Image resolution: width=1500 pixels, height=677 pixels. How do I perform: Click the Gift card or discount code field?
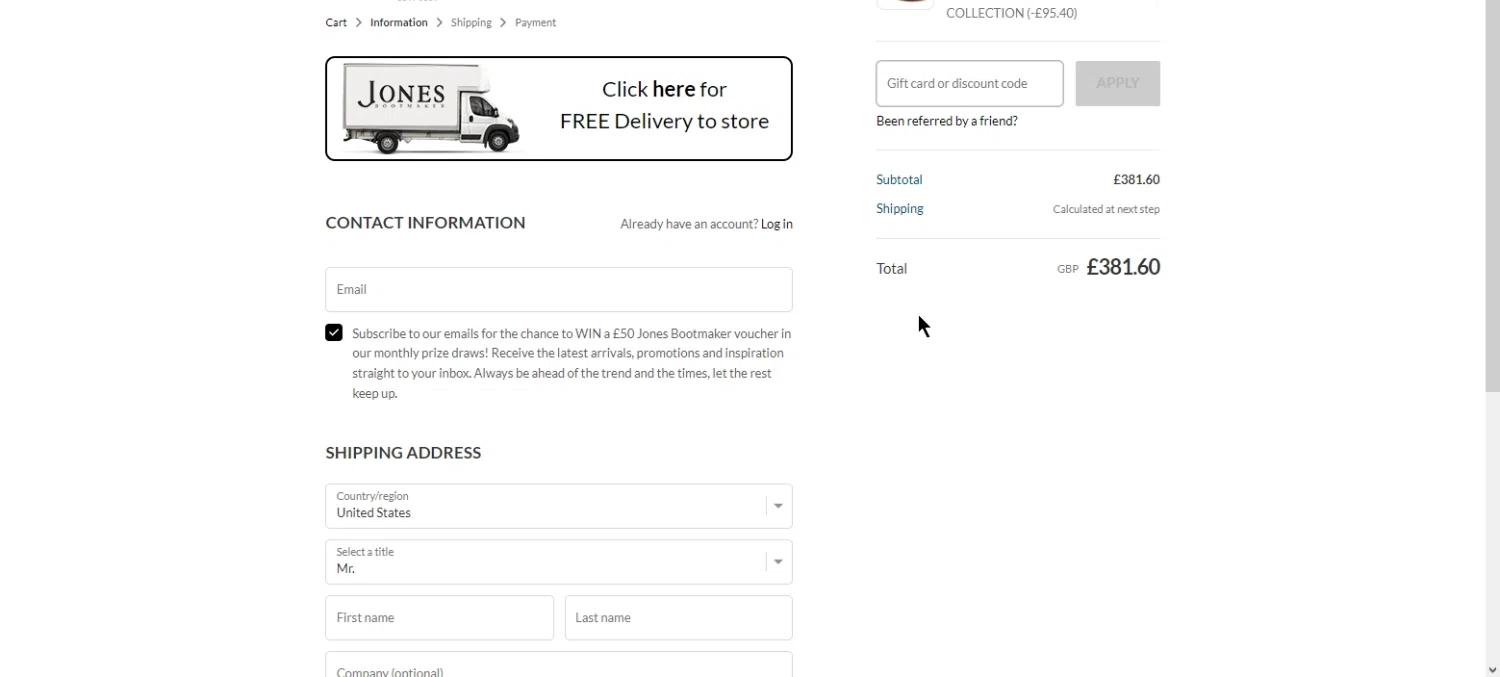(x=970, y=83)
